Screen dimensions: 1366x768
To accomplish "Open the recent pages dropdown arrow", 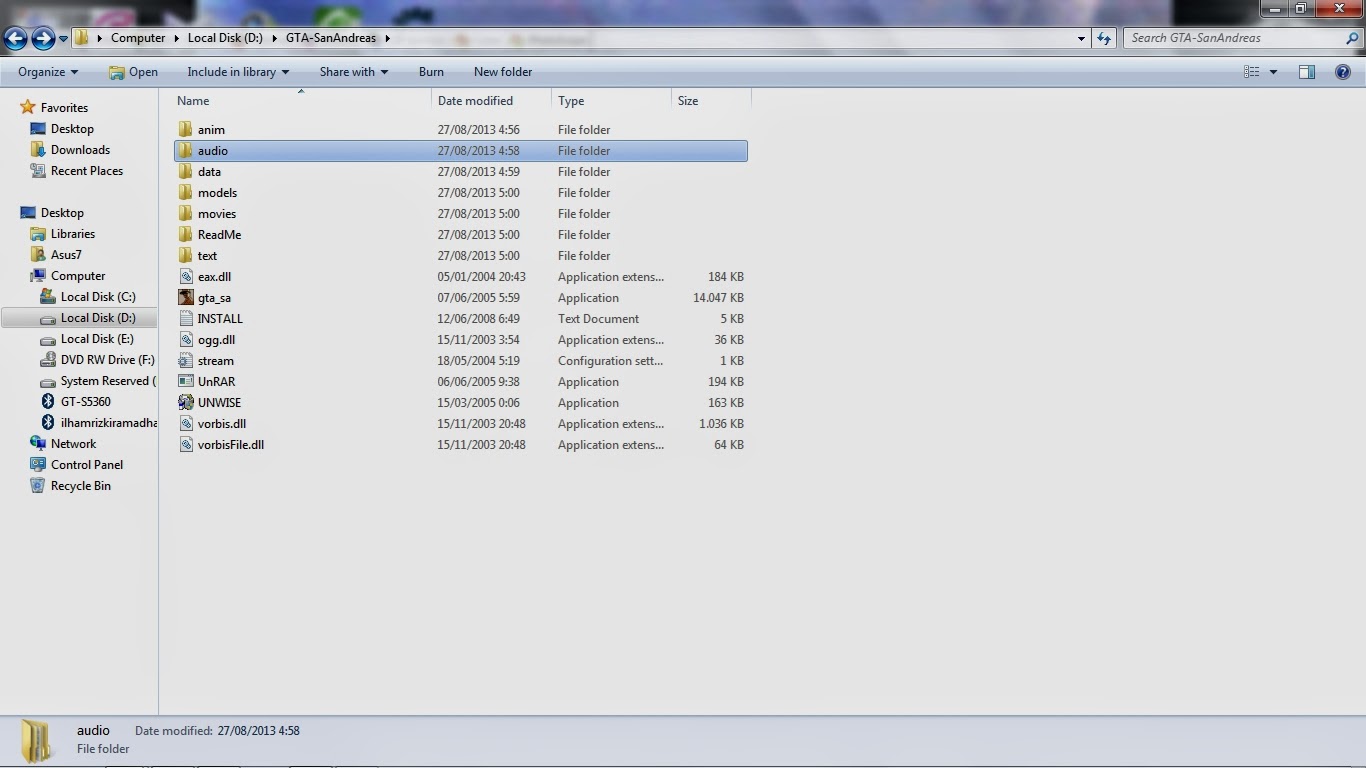I will 63,39.
